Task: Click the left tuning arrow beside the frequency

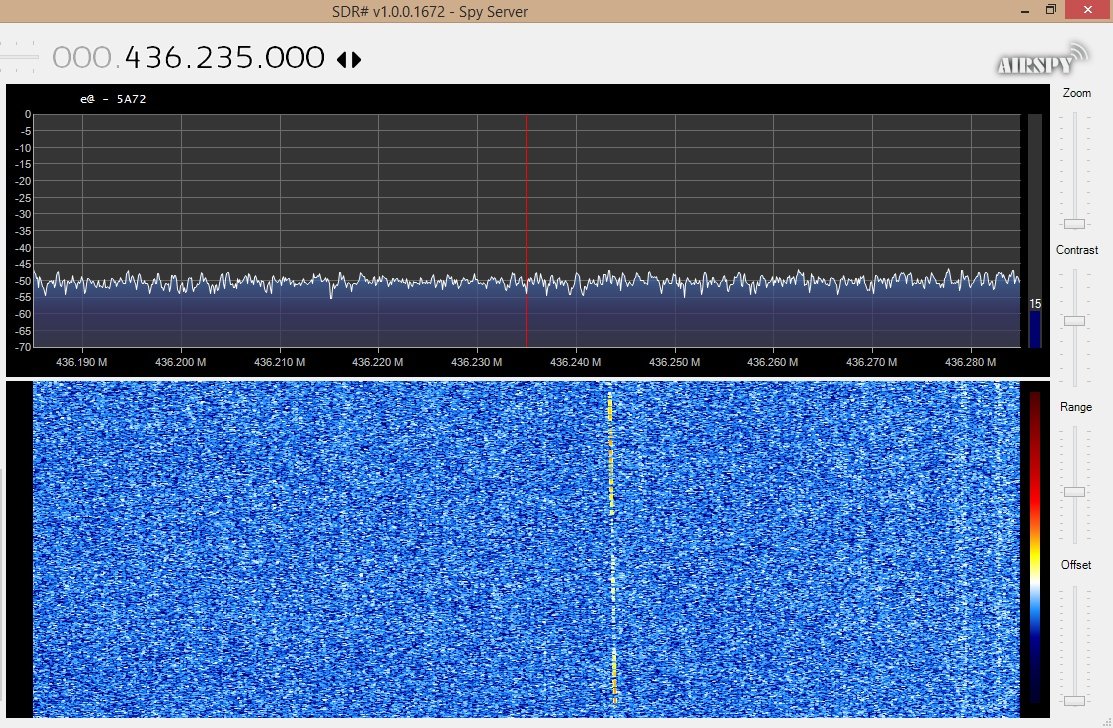Action: click(x=341, y=60)
